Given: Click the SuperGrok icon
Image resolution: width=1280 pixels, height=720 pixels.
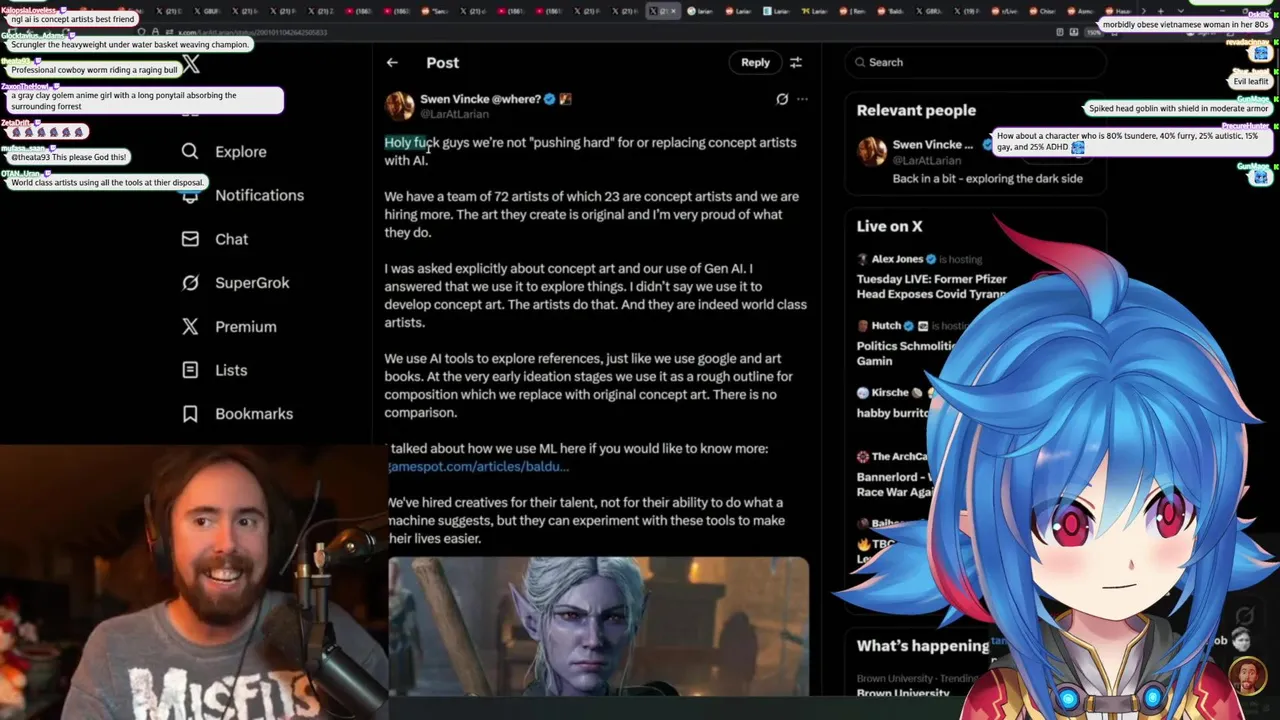Looking at the screenshot, I should (190, 283).
